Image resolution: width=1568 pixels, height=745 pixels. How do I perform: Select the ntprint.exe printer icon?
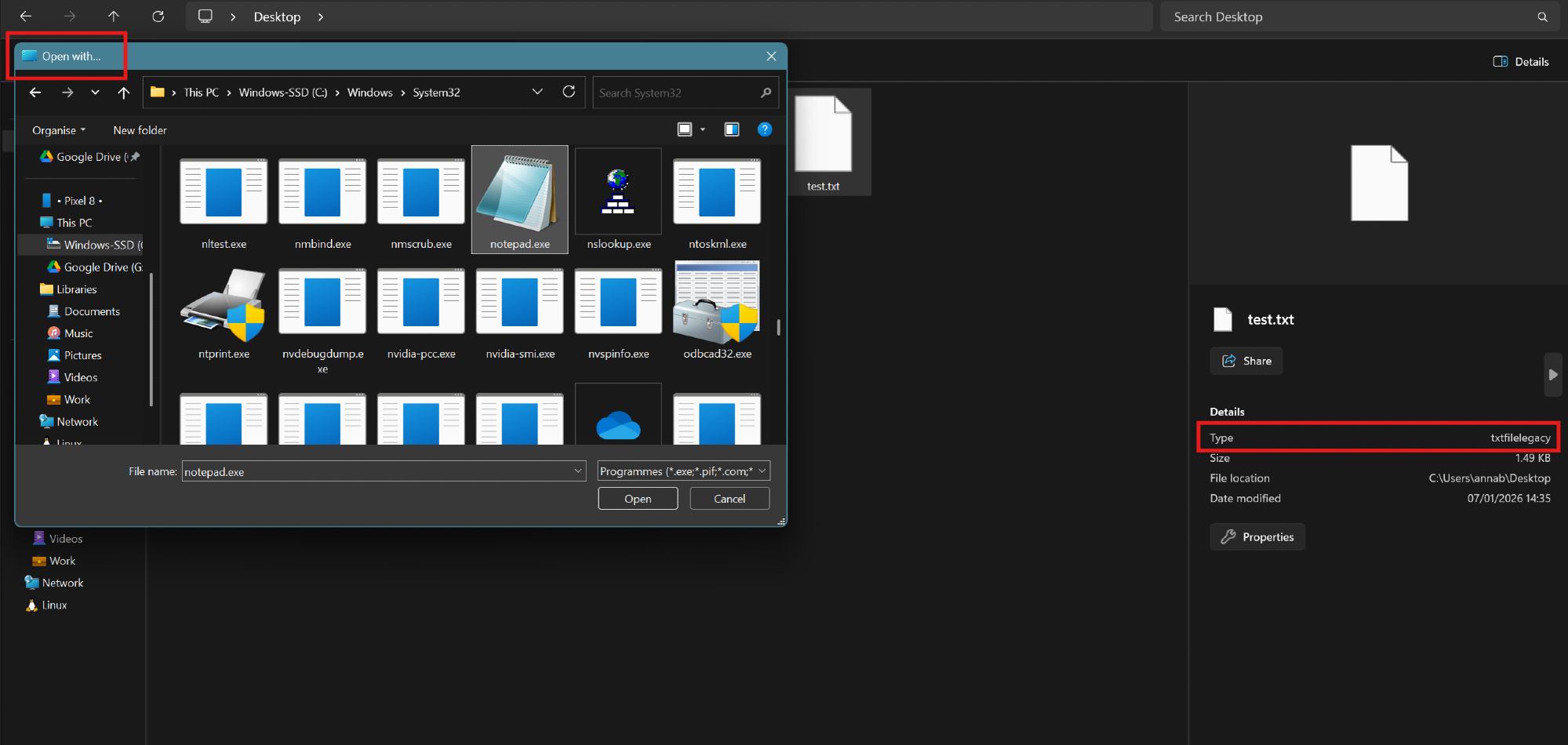coord(224,306)
